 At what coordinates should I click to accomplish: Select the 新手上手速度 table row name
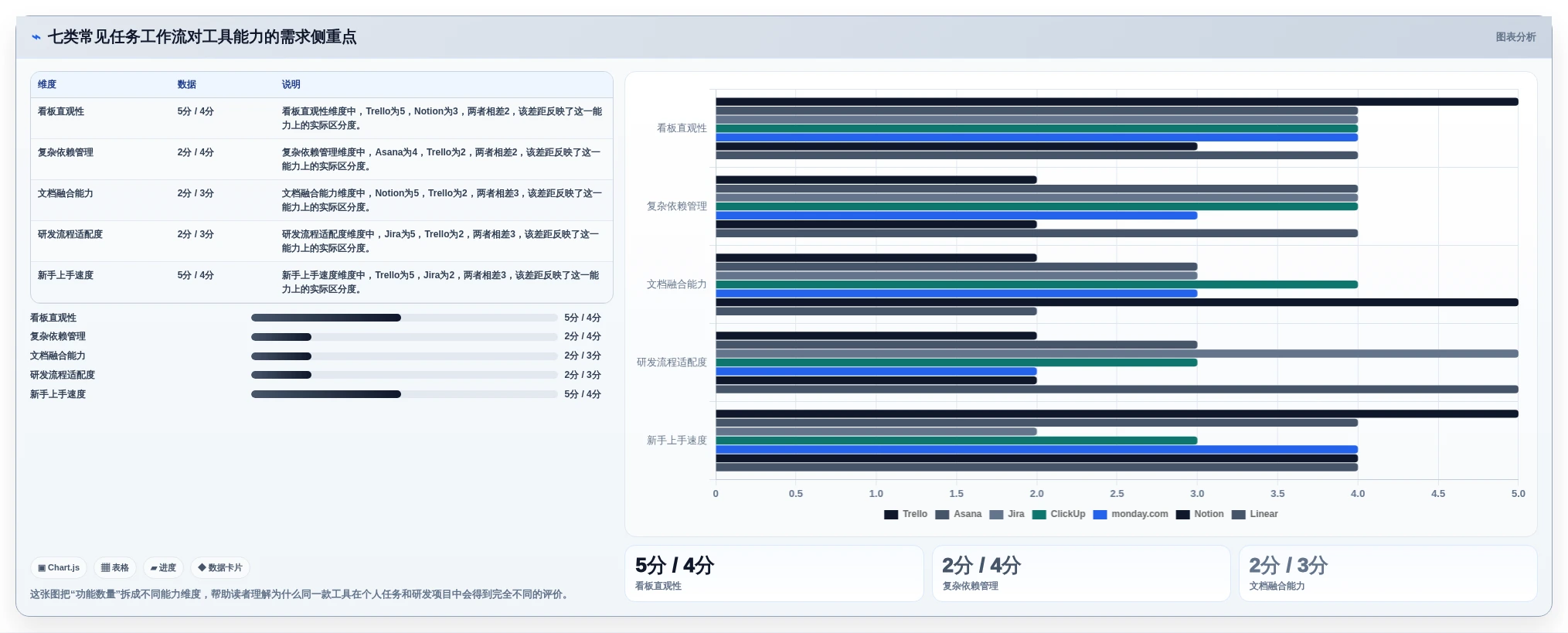click(66, 275)
